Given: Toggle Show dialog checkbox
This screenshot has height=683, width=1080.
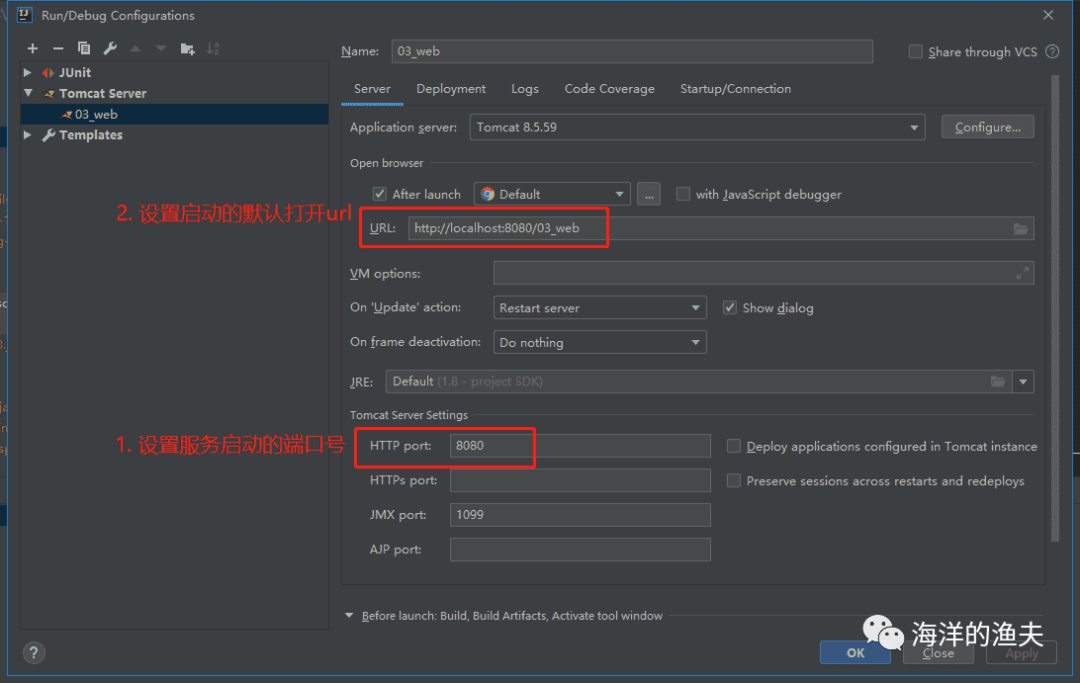Looking at the screenshot, I should pyautogui.click(x=729, y=308).
